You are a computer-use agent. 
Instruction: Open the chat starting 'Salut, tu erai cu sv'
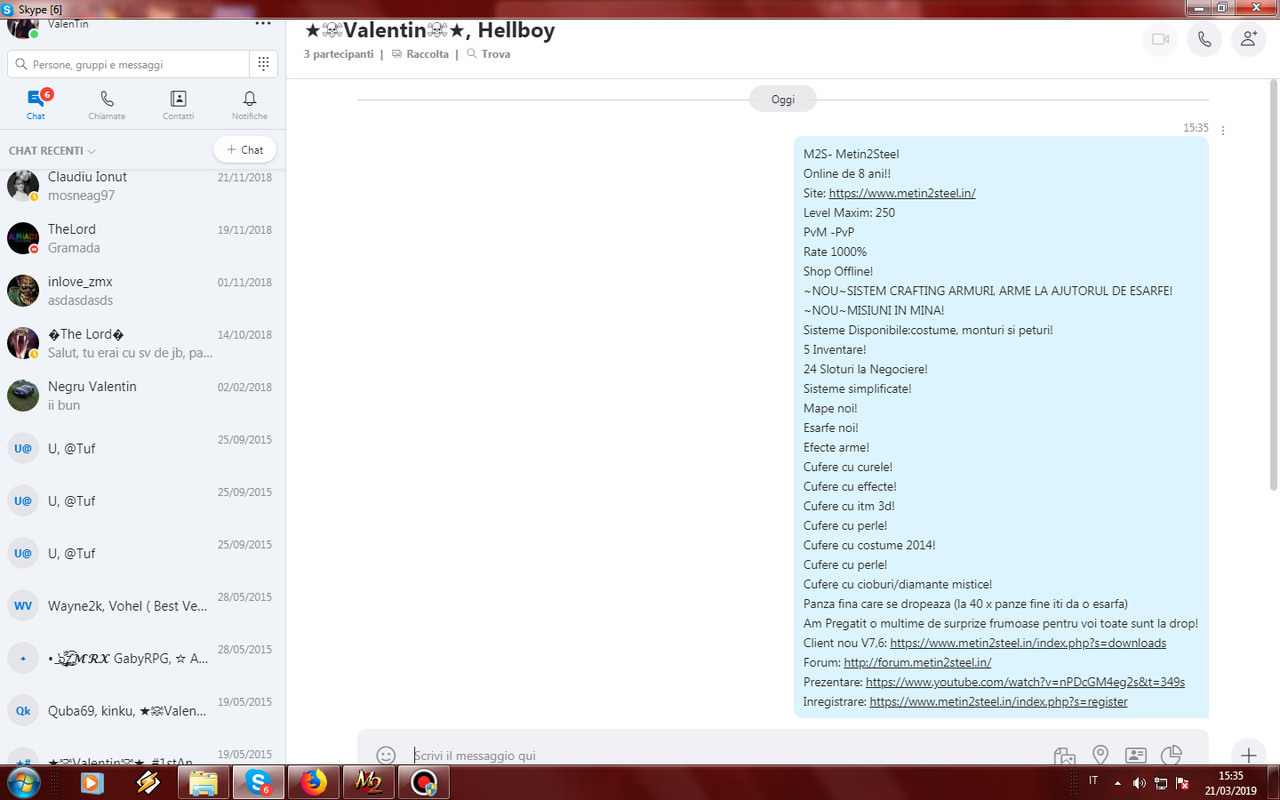pyautogui.click(x=142, y=343)
